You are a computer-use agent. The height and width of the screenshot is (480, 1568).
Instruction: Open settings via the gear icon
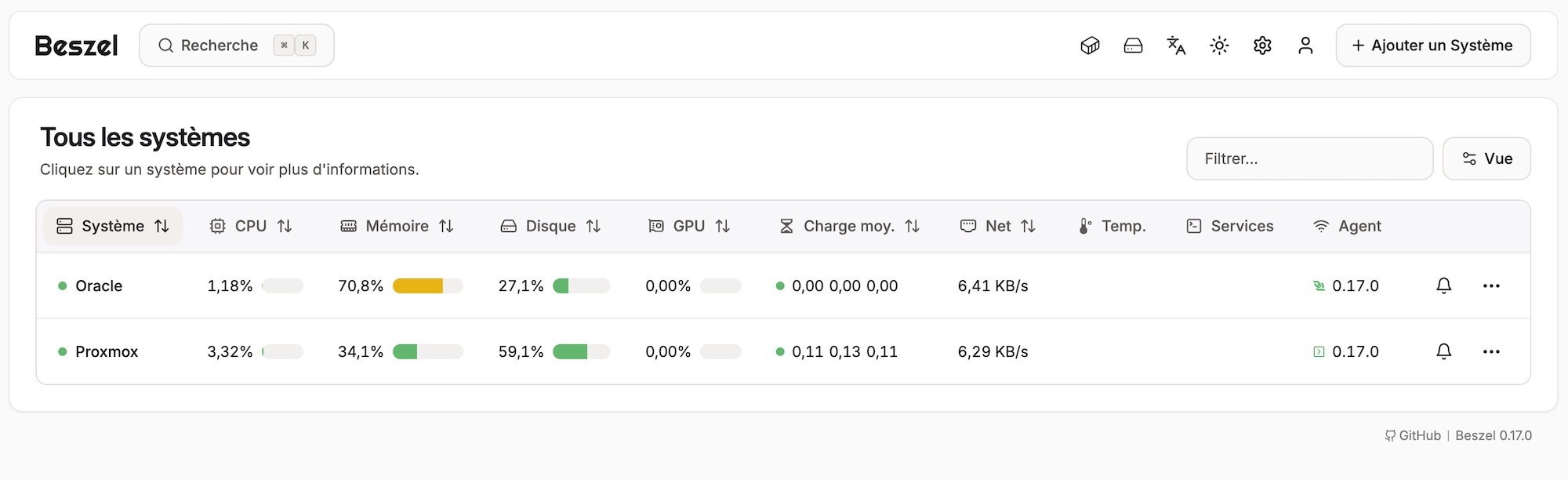tap(1262, 45)
